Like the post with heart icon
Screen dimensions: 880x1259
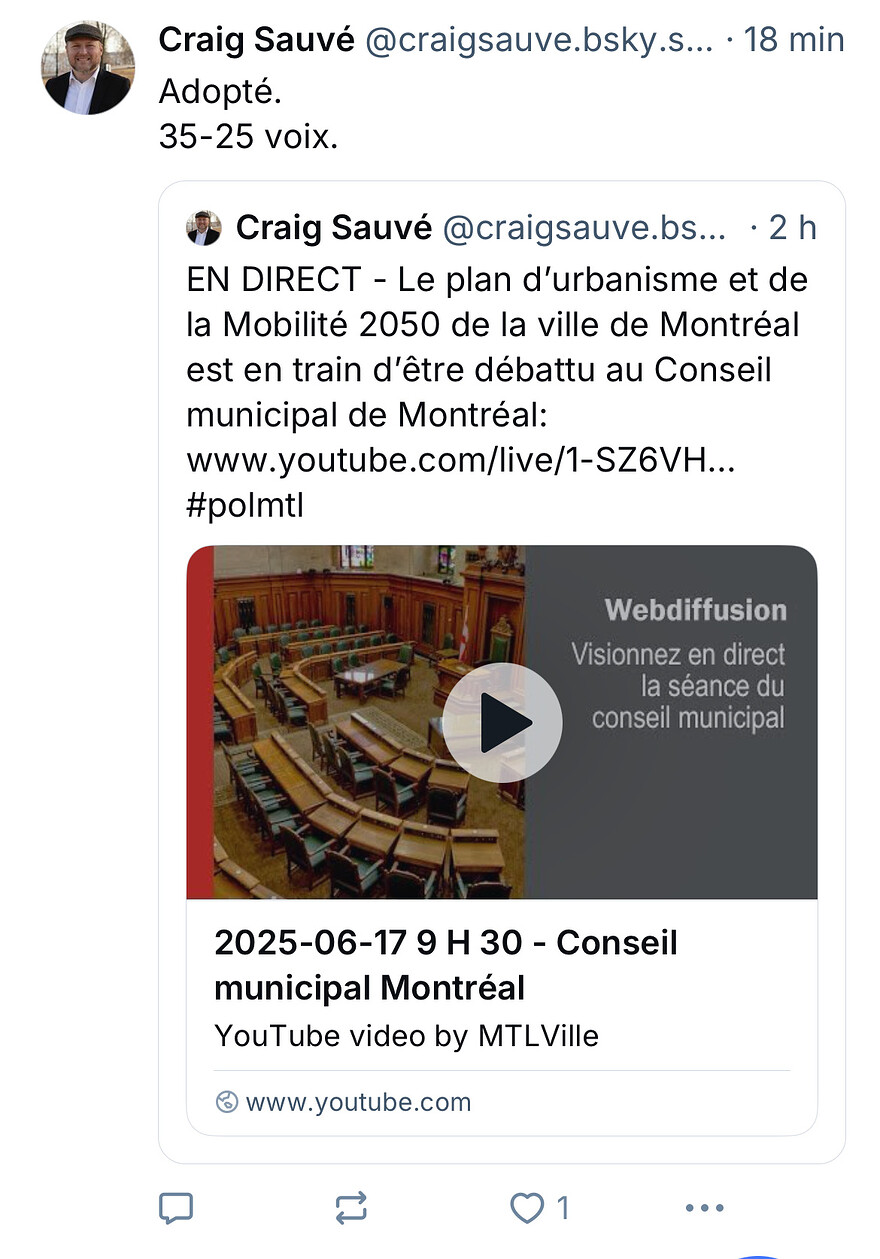pyautogui.click(x=527, y=1208)
